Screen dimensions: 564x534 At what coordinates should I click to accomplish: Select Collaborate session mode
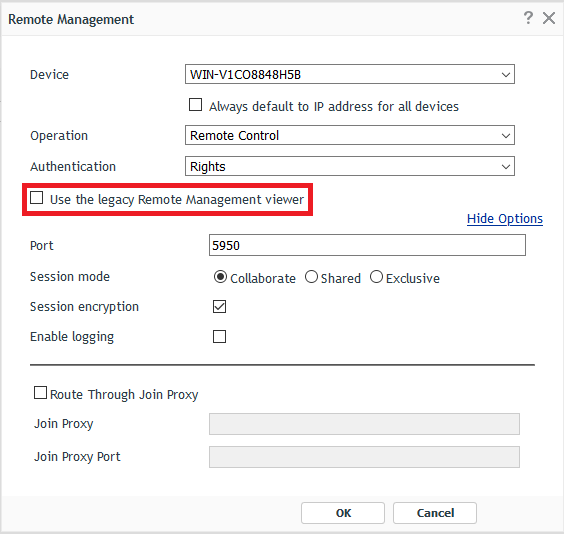[220, 277]
